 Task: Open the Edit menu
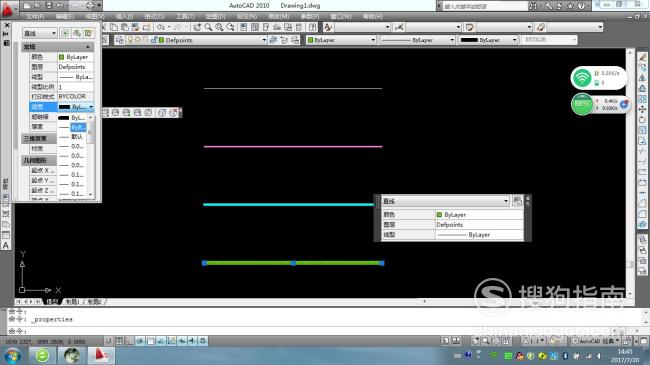[x=65, y=16]
